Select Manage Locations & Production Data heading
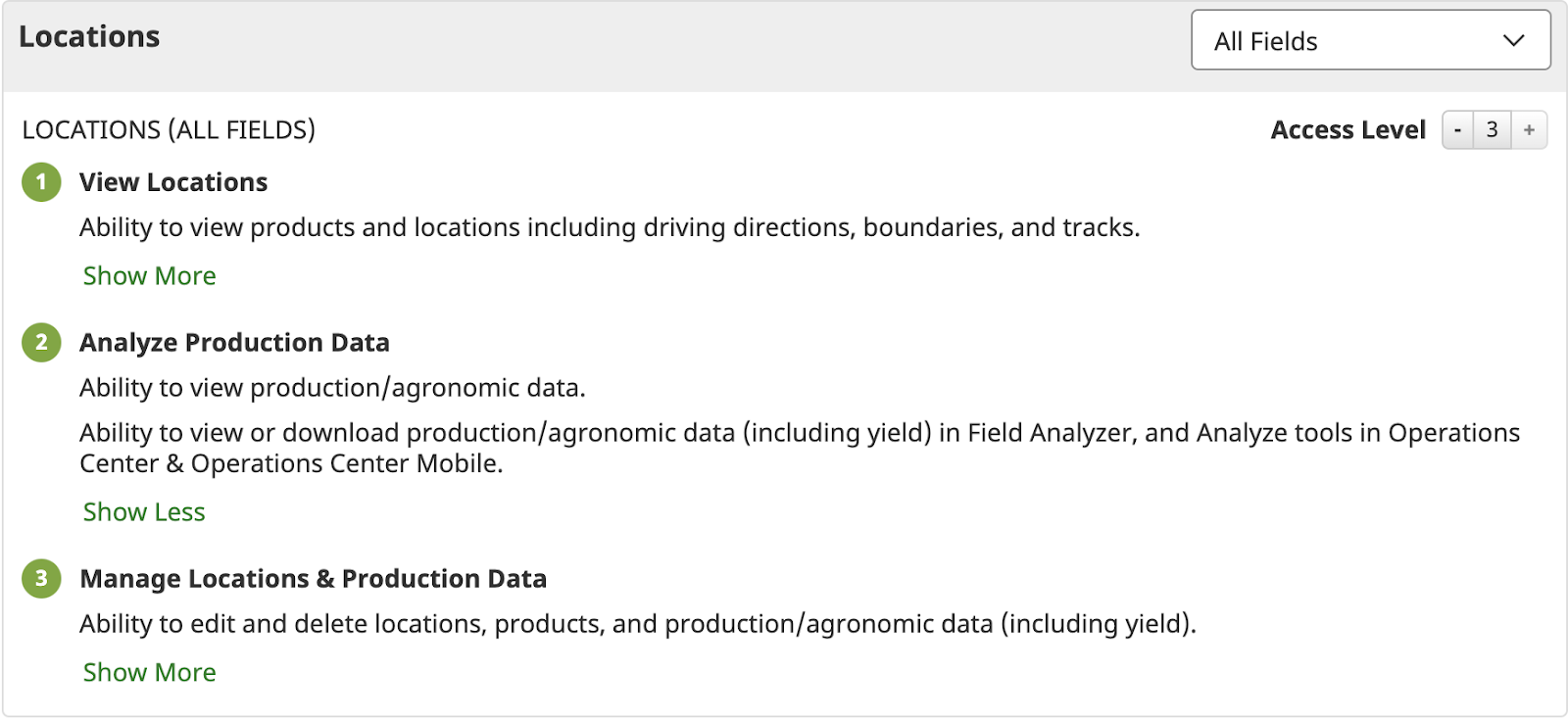This screenshot has width=1568, height=721. coord(313,579)
